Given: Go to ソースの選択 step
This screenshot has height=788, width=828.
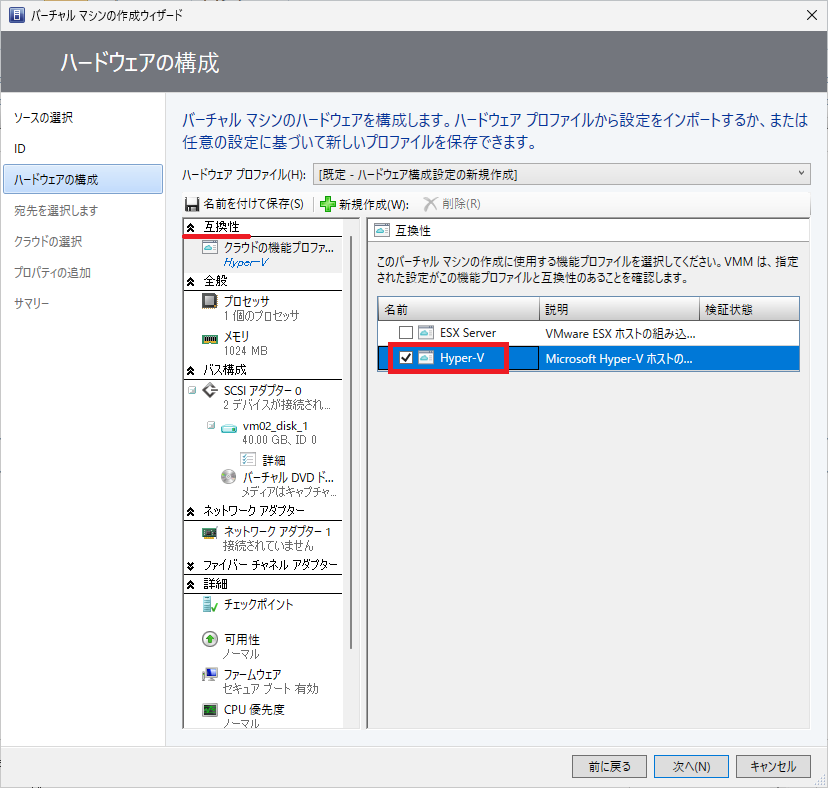Looking at the screenshot, I should point(43,118).
